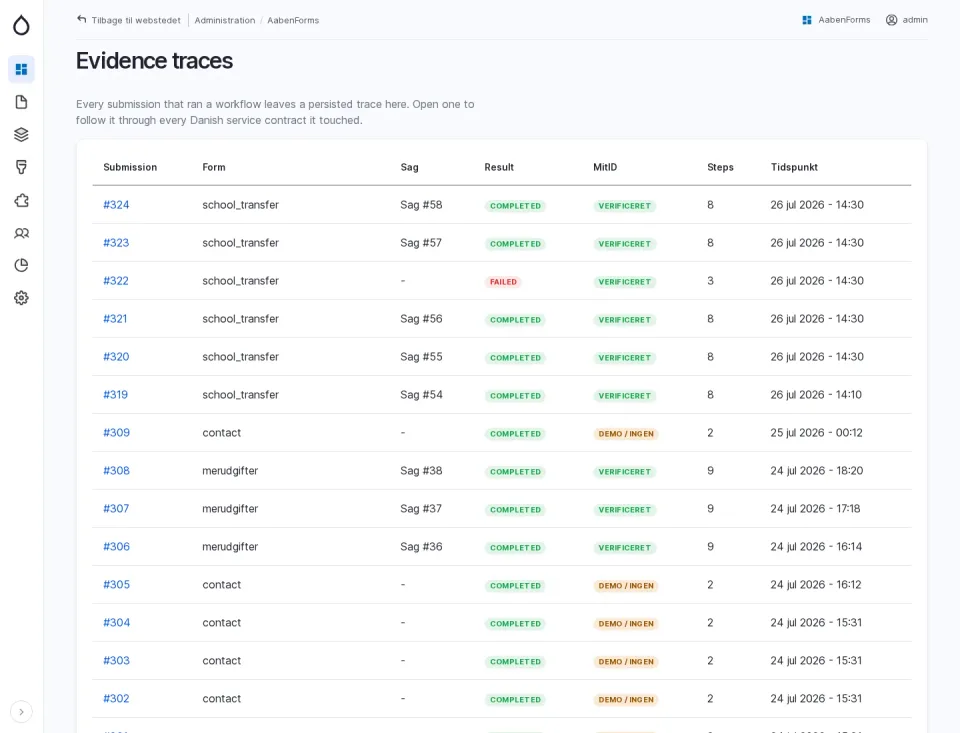The height and width of the screenshot is (733, 960).
Task: Click the MitID column header
Action: (x=605, y=167)
